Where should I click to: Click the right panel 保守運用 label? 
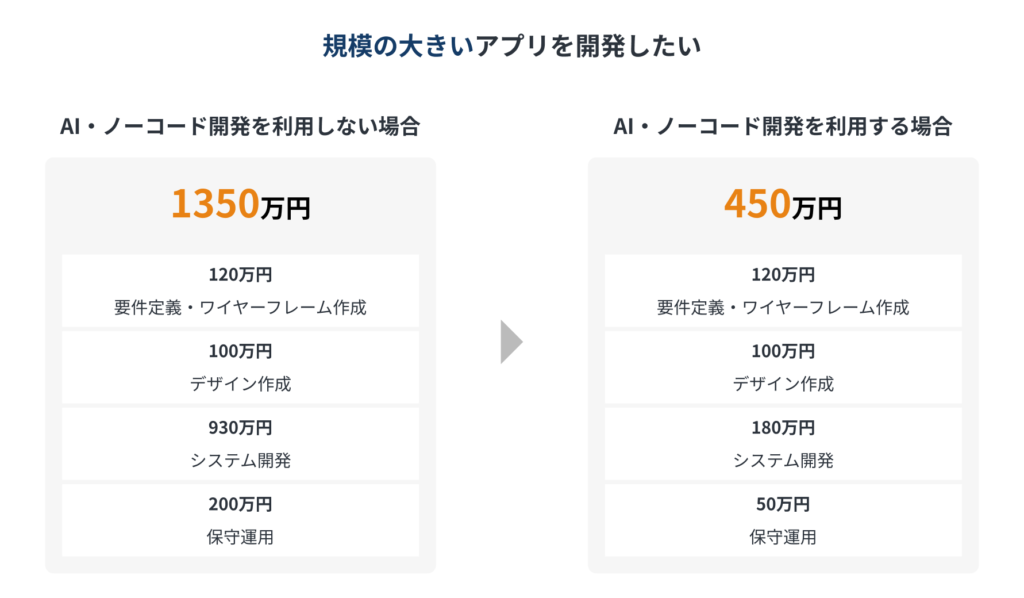(x=783, y=537)
